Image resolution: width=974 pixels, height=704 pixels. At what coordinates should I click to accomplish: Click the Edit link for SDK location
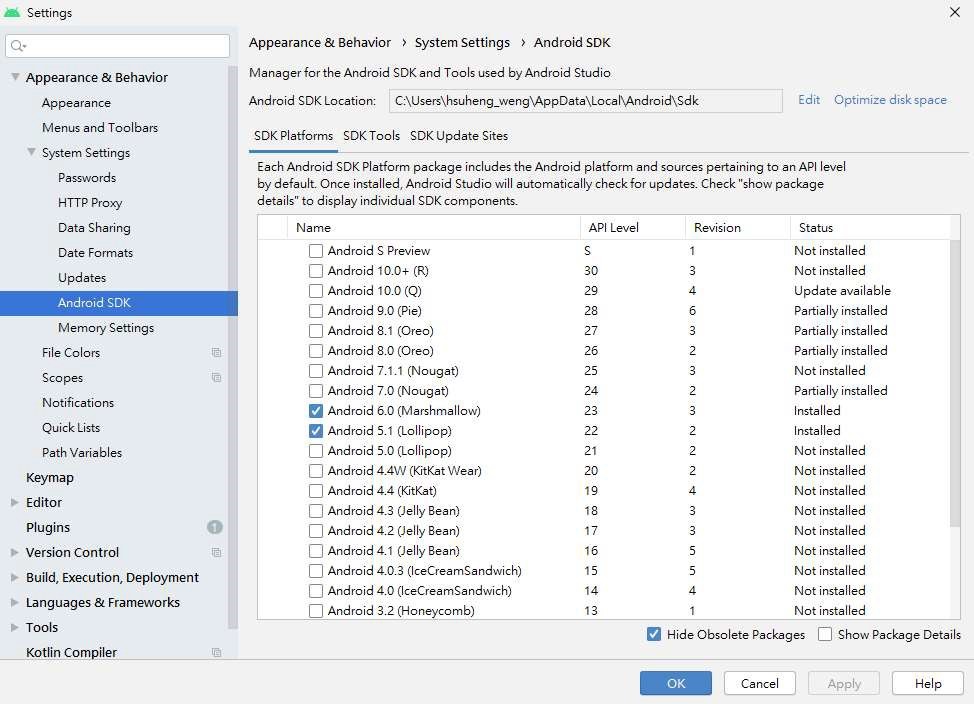809,100
